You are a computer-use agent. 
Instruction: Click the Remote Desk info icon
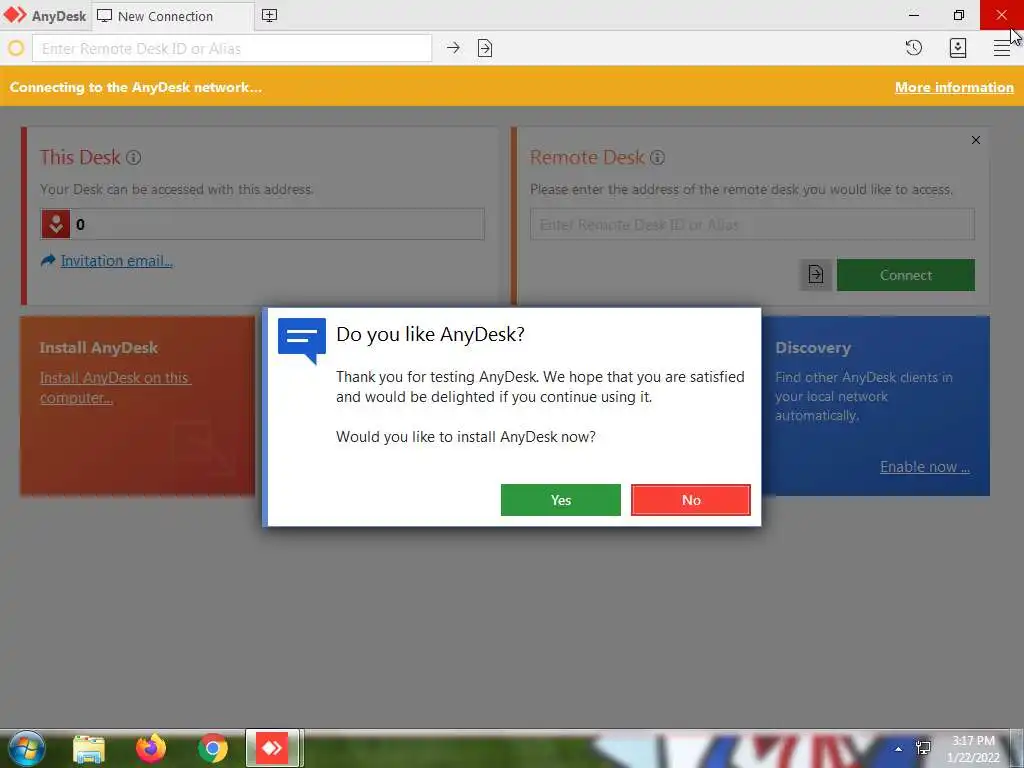pyautogui.click(x=658, y=157)
